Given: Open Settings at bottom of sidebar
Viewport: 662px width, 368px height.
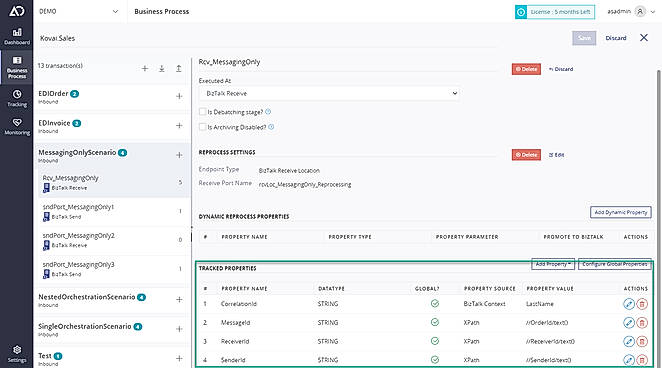Looking at the screenshot, I should pyautogui.click(x=17, y=354).
